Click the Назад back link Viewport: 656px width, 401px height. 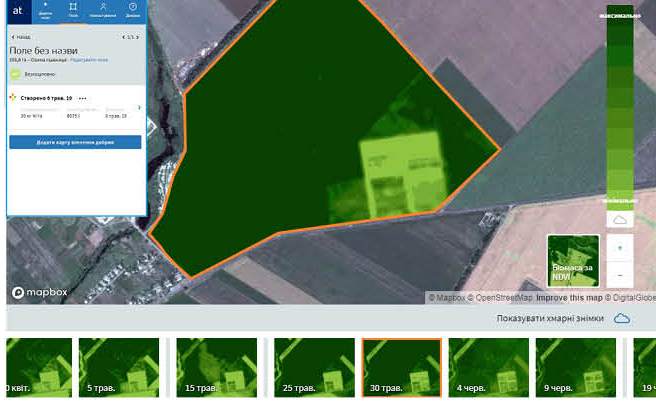(x=20, y=37)
